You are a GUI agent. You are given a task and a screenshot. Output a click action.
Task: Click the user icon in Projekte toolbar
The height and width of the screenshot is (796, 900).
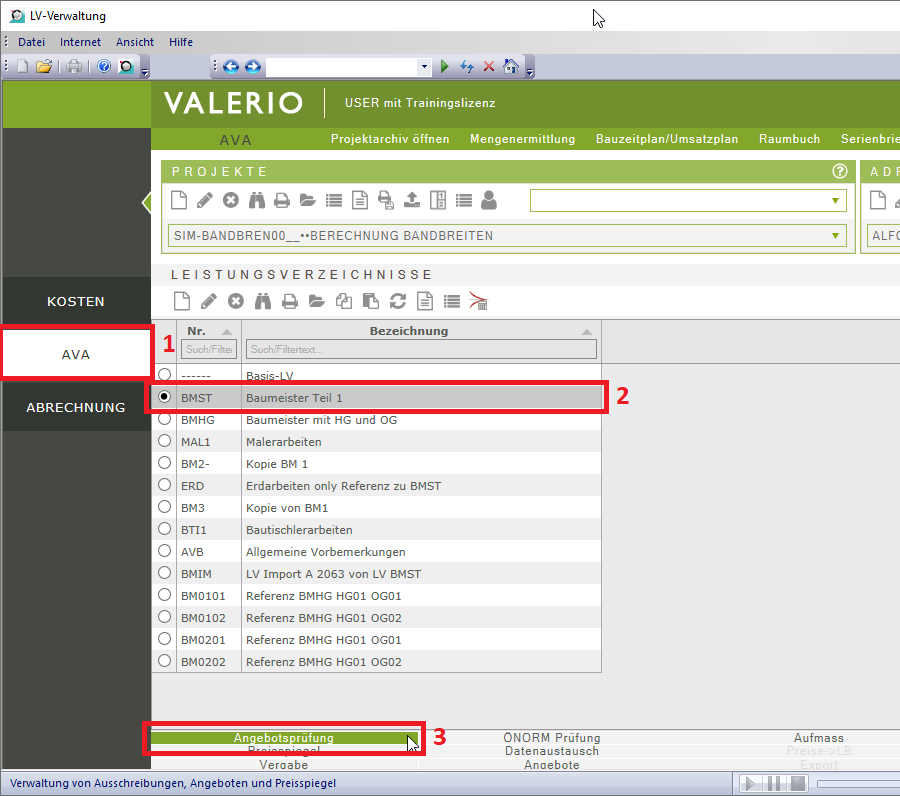click(489, 200)
